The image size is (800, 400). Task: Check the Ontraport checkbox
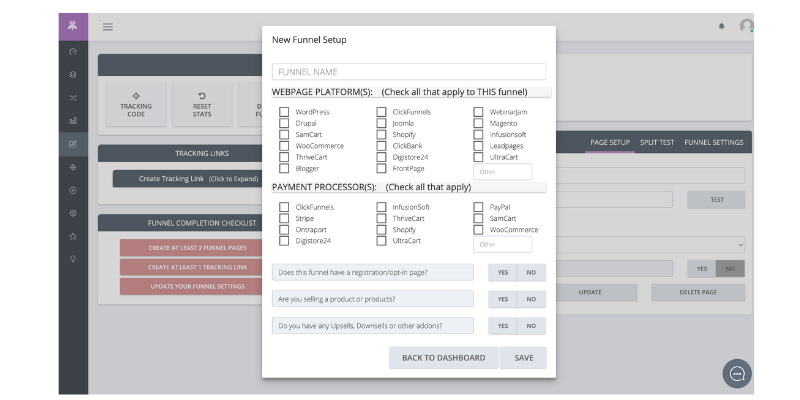284,230
